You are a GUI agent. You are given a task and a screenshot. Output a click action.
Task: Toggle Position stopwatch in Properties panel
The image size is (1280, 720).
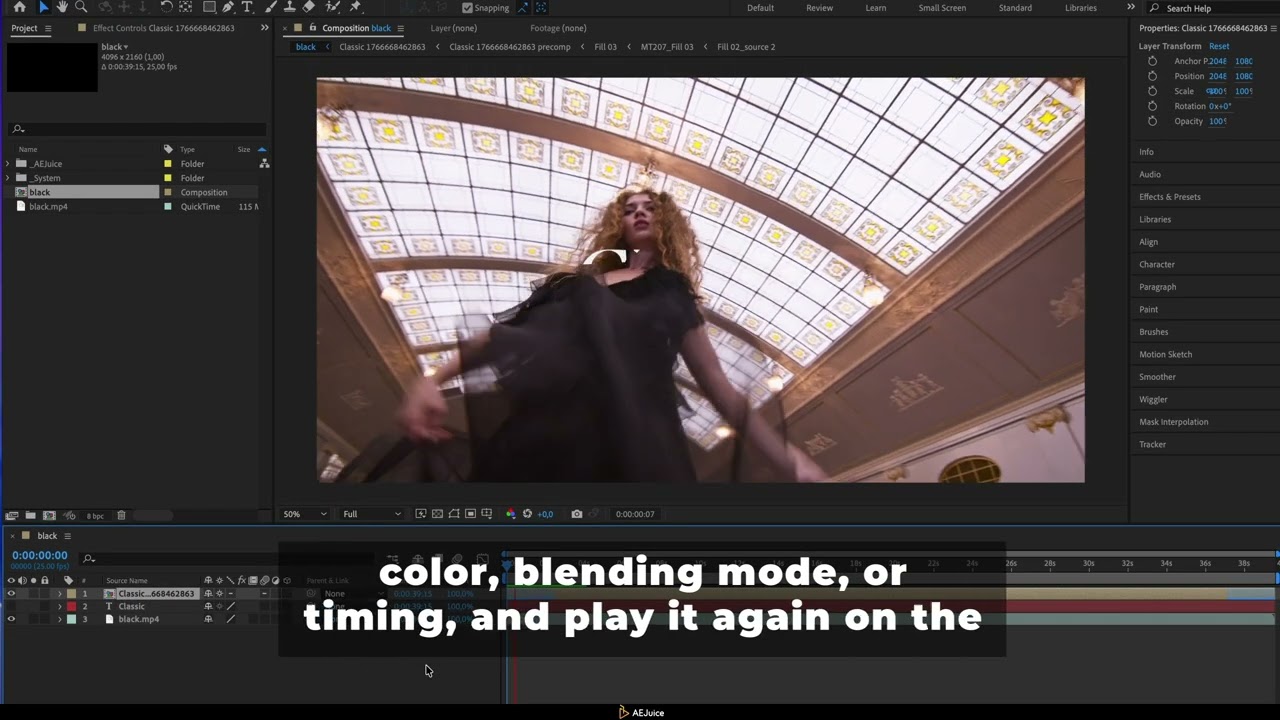pos(1152,76)
